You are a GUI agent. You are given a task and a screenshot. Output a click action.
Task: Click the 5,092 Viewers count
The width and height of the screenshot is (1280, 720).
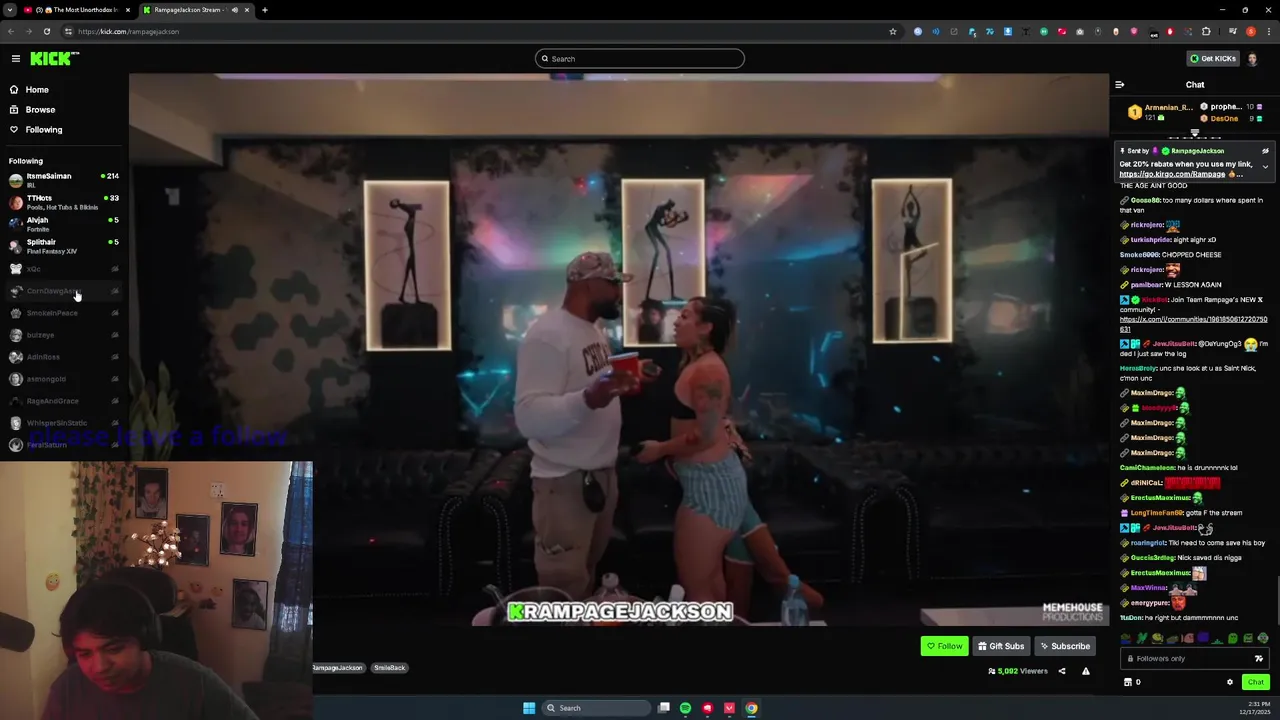[1018, 671]
